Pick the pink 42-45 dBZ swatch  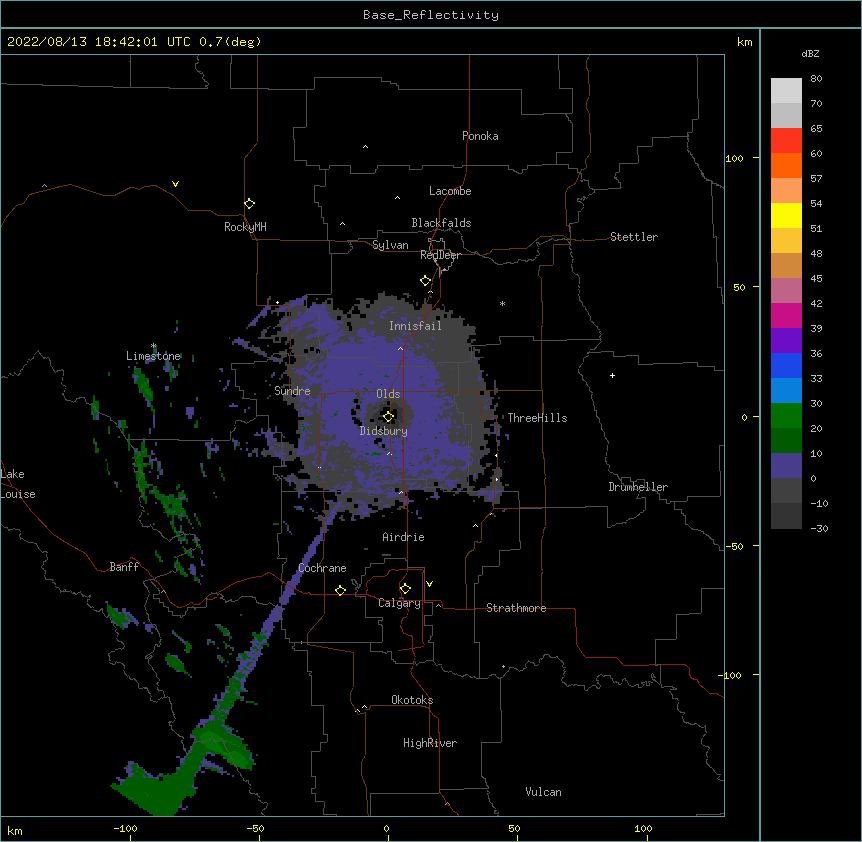pos(786,291)
